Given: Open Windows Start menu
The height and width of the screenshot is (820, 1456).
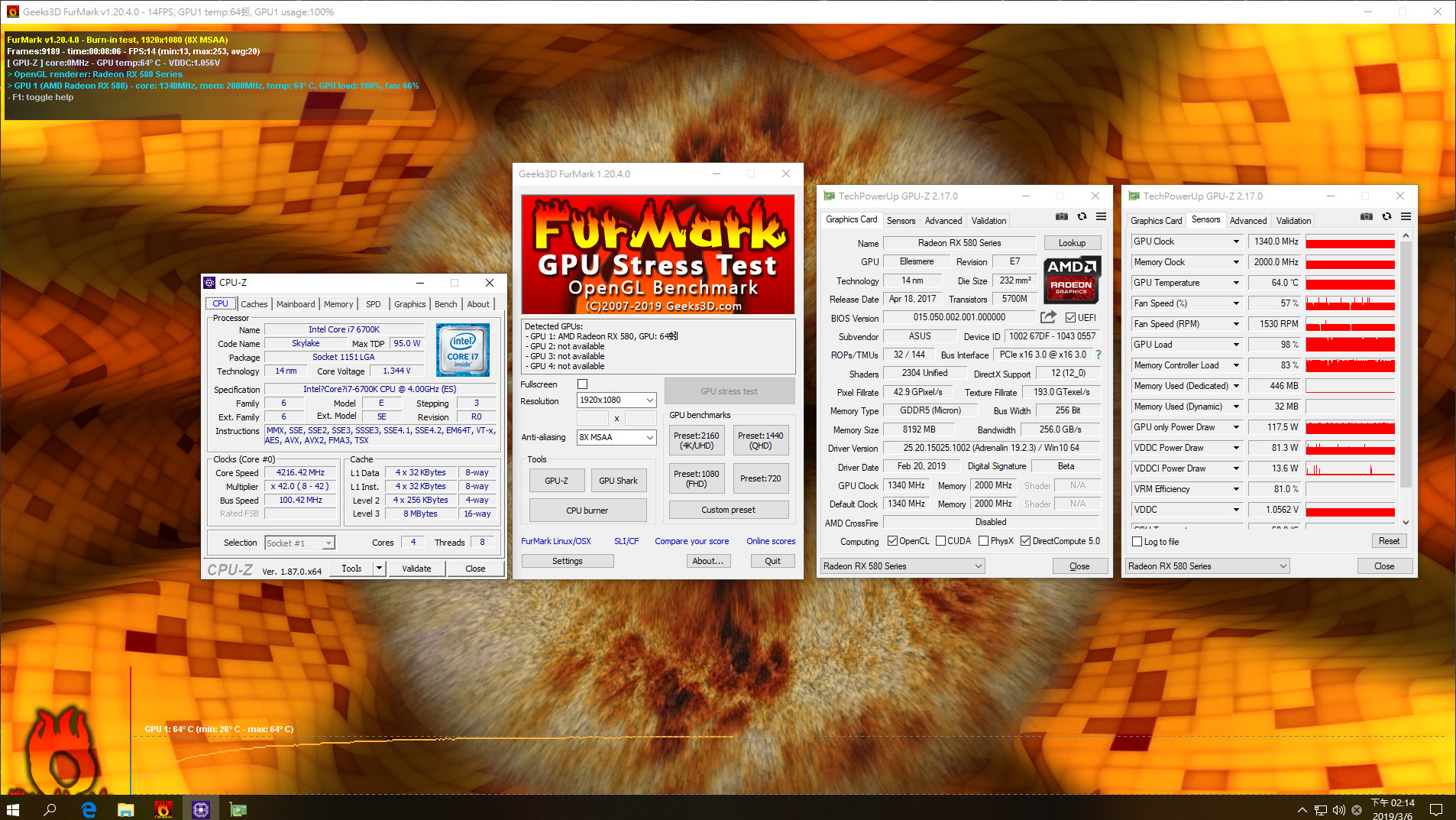Looking at the screenshot, I should click(13, 809).
